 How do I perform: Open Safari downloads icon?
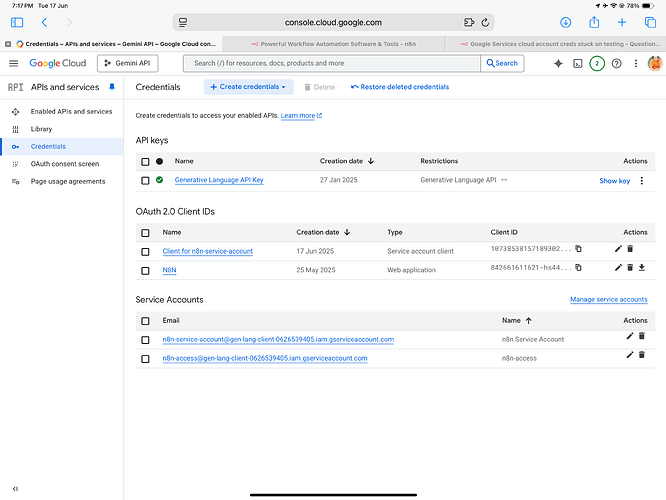[x=565, y=23]
